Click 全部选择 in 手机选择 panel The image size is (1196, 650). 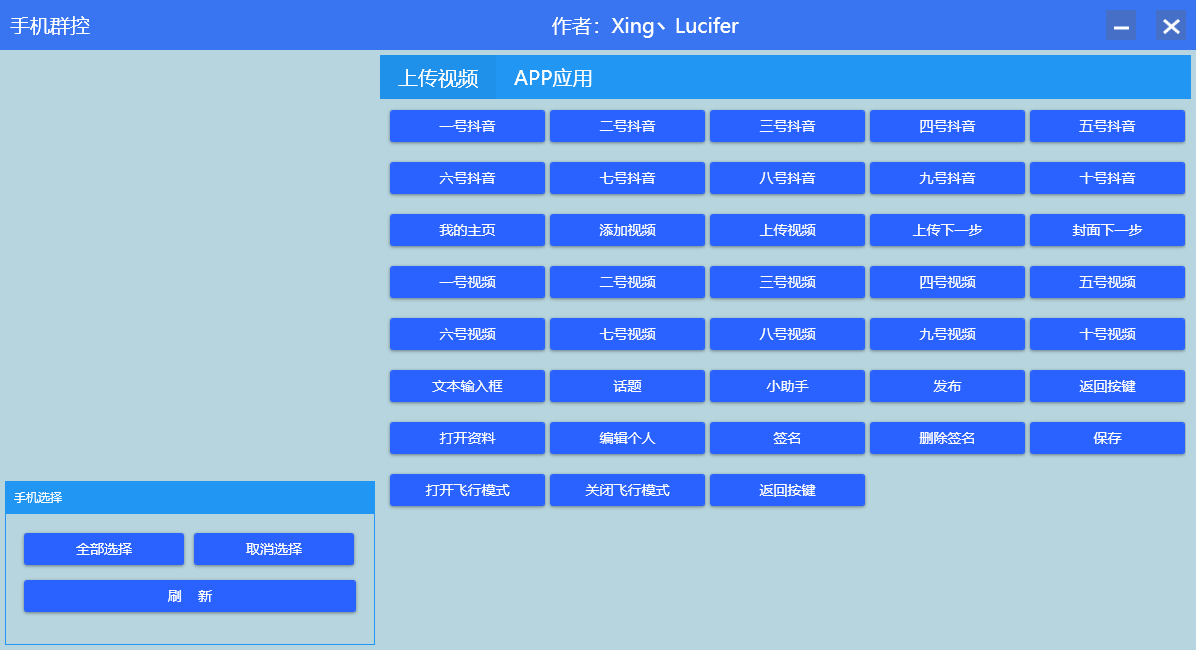click(104, 549)
